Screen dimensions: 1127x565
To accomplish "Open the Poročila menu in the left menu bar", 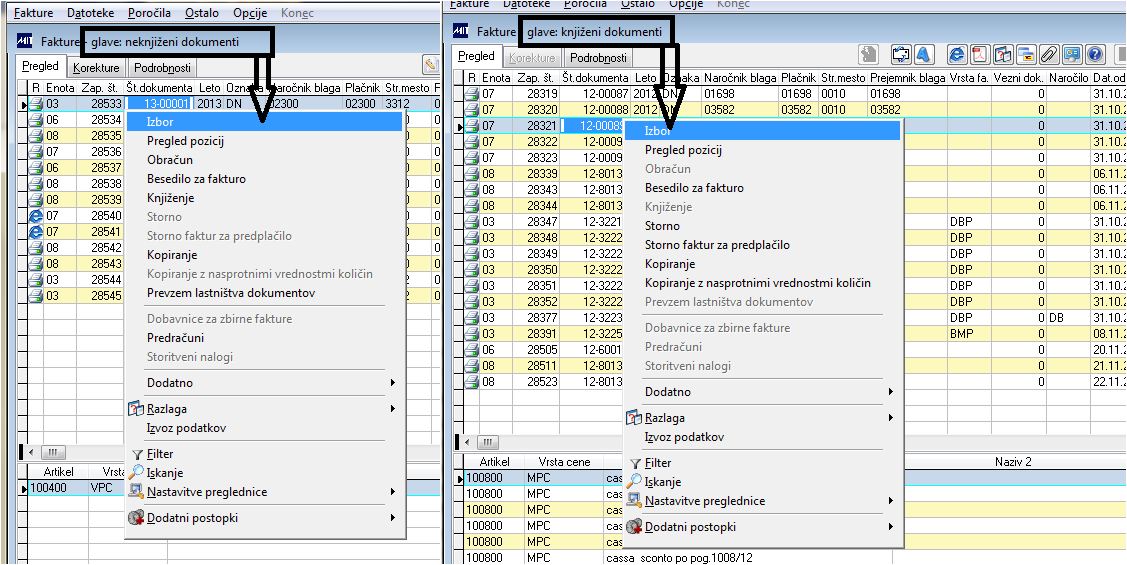I will (x=150, y=13).
